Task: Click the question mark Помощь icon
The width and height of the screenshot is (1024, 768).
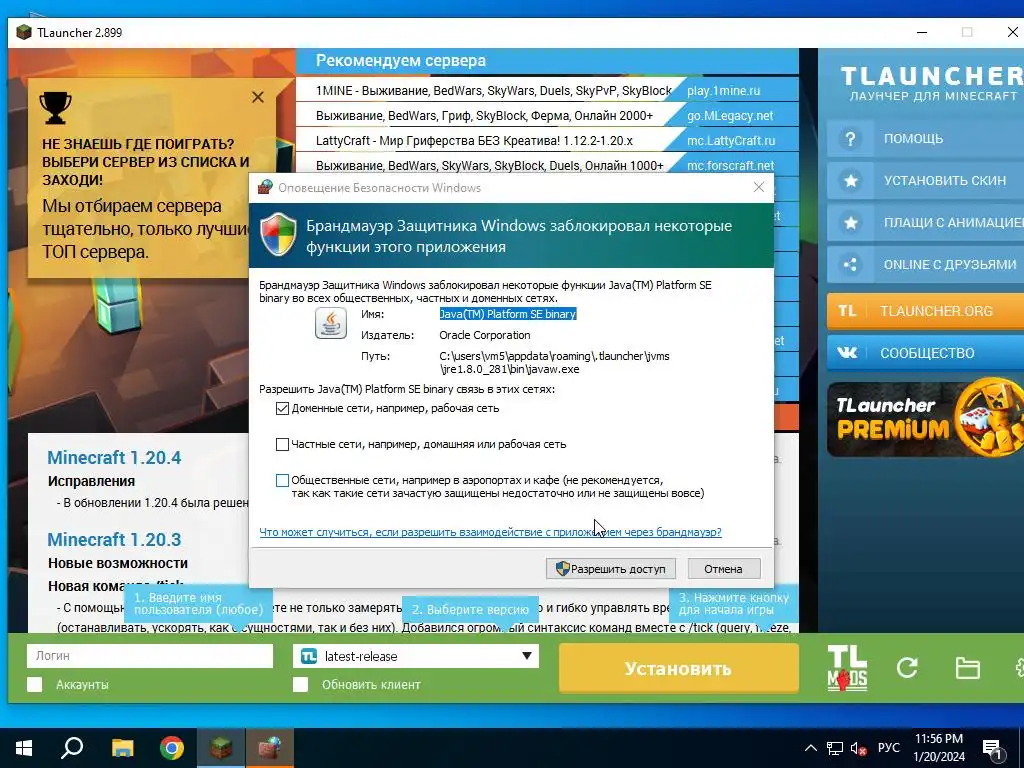Action: pyautogui.click(x=850, y=139)
